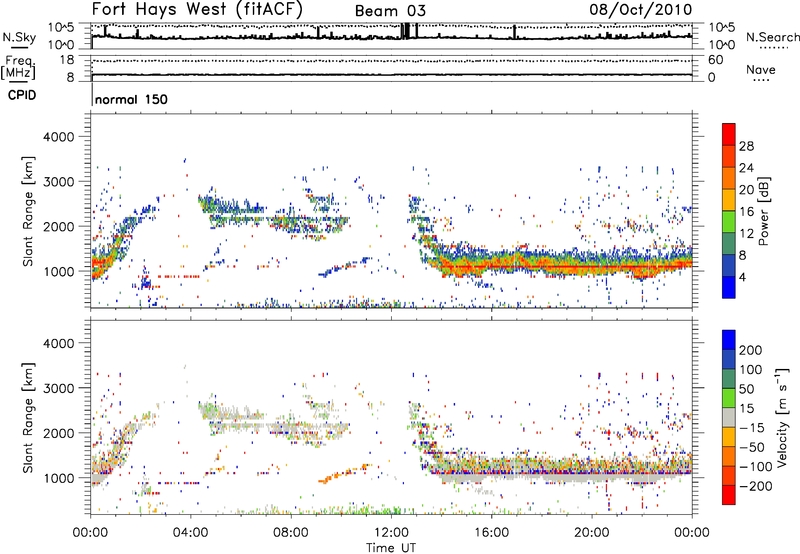Click the "12:00" time tick label

(x=391, y=533)
